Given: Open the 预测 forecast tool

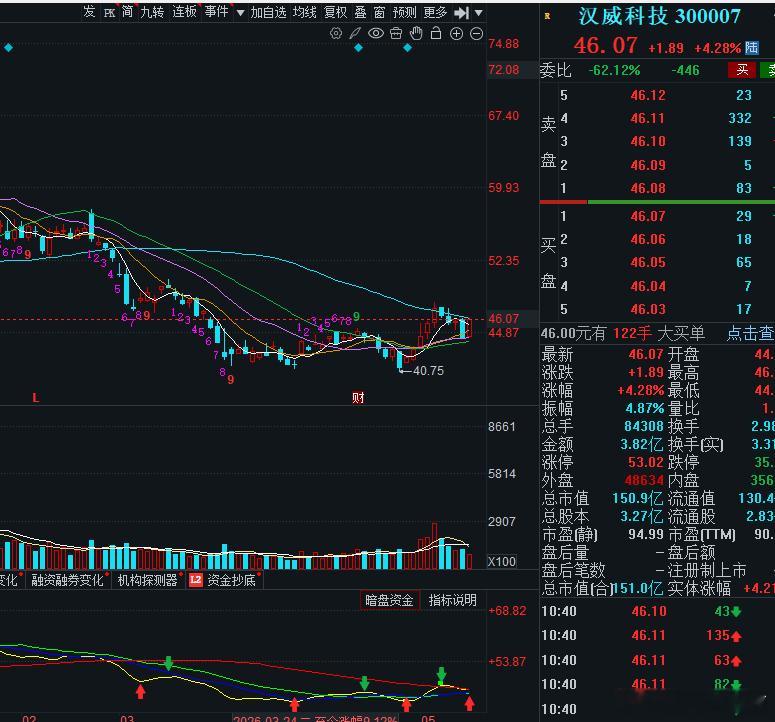Looking at the screenshot, I should [x=404, y=13].
